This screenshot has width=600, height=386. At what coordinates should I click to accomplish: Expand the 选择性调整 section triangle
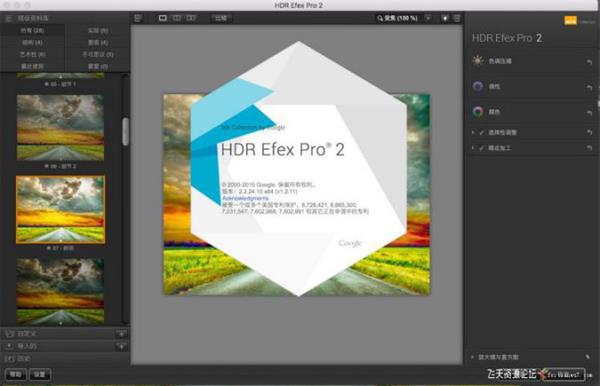[x=473, y=132]
